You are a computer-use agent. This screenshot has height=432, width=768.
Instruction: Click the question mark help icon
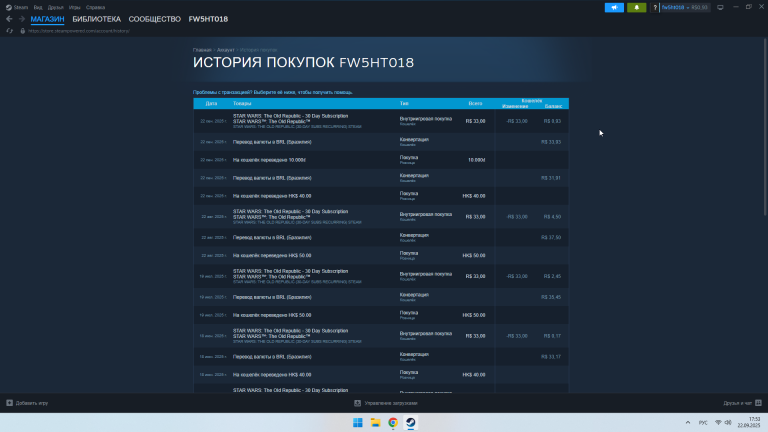[655, 7]
